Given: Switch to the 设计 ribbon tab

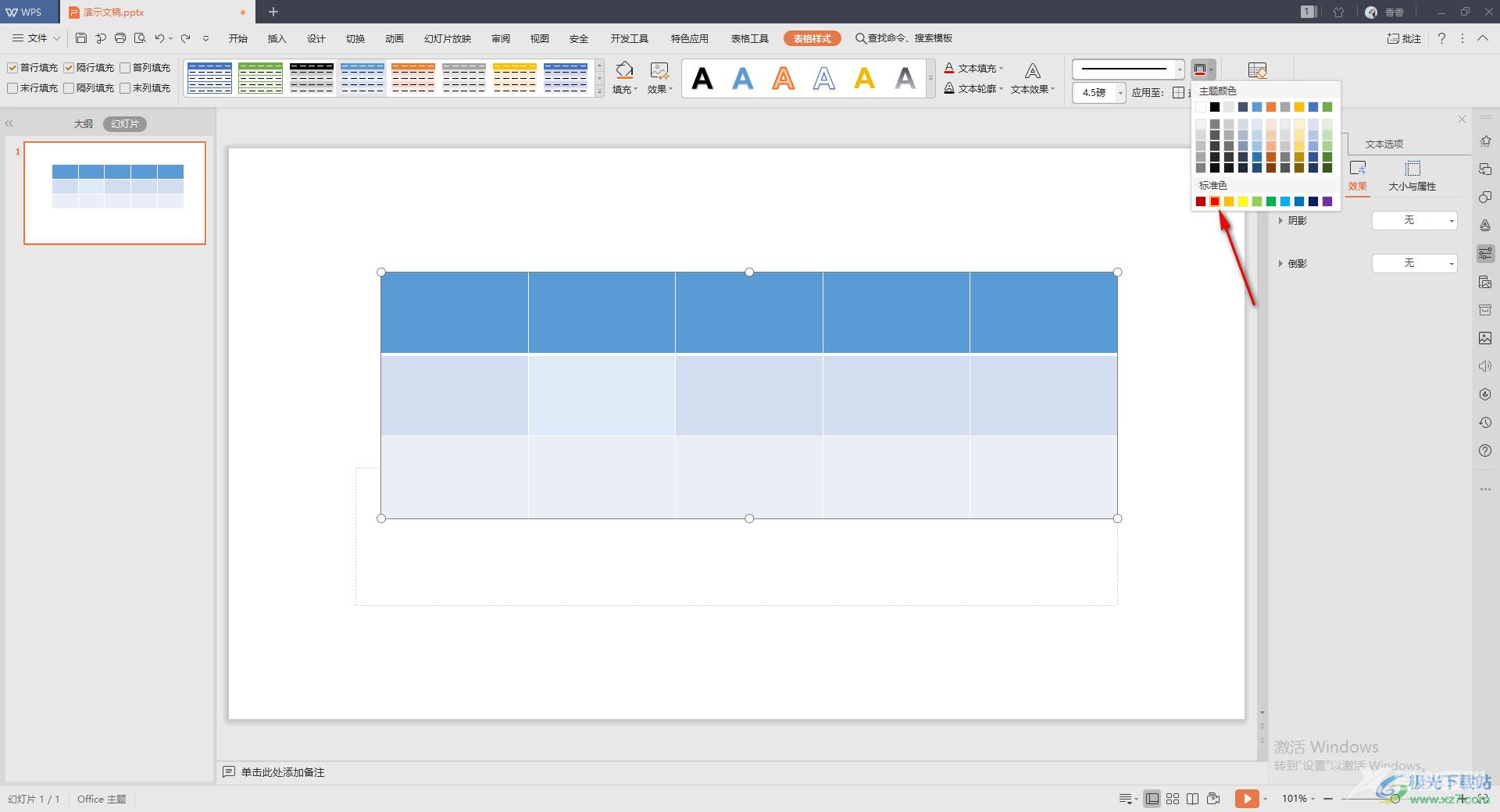Looking at the screenshot, I should tap(316, 38).
